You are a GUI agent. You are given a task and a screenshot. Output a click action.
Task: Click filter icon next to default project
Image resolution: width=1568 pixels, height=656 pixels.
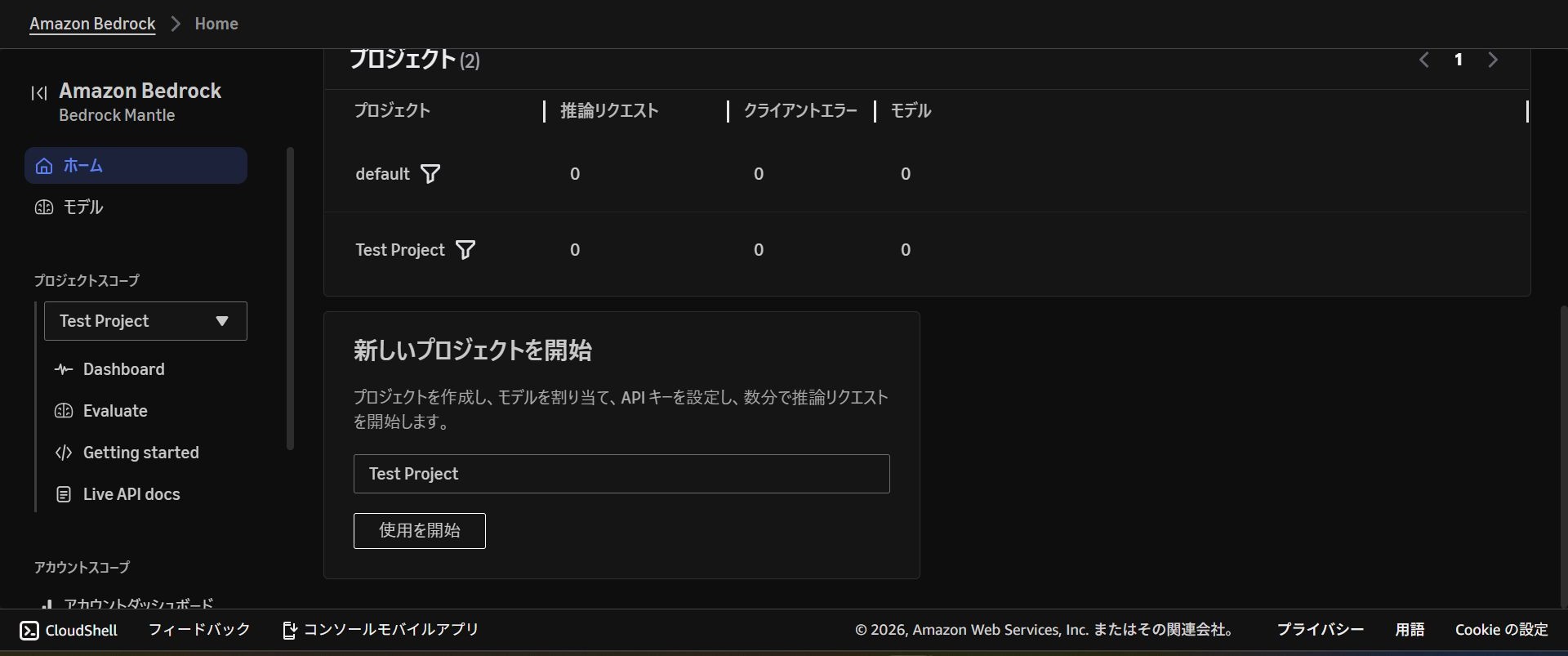[430, 174]
